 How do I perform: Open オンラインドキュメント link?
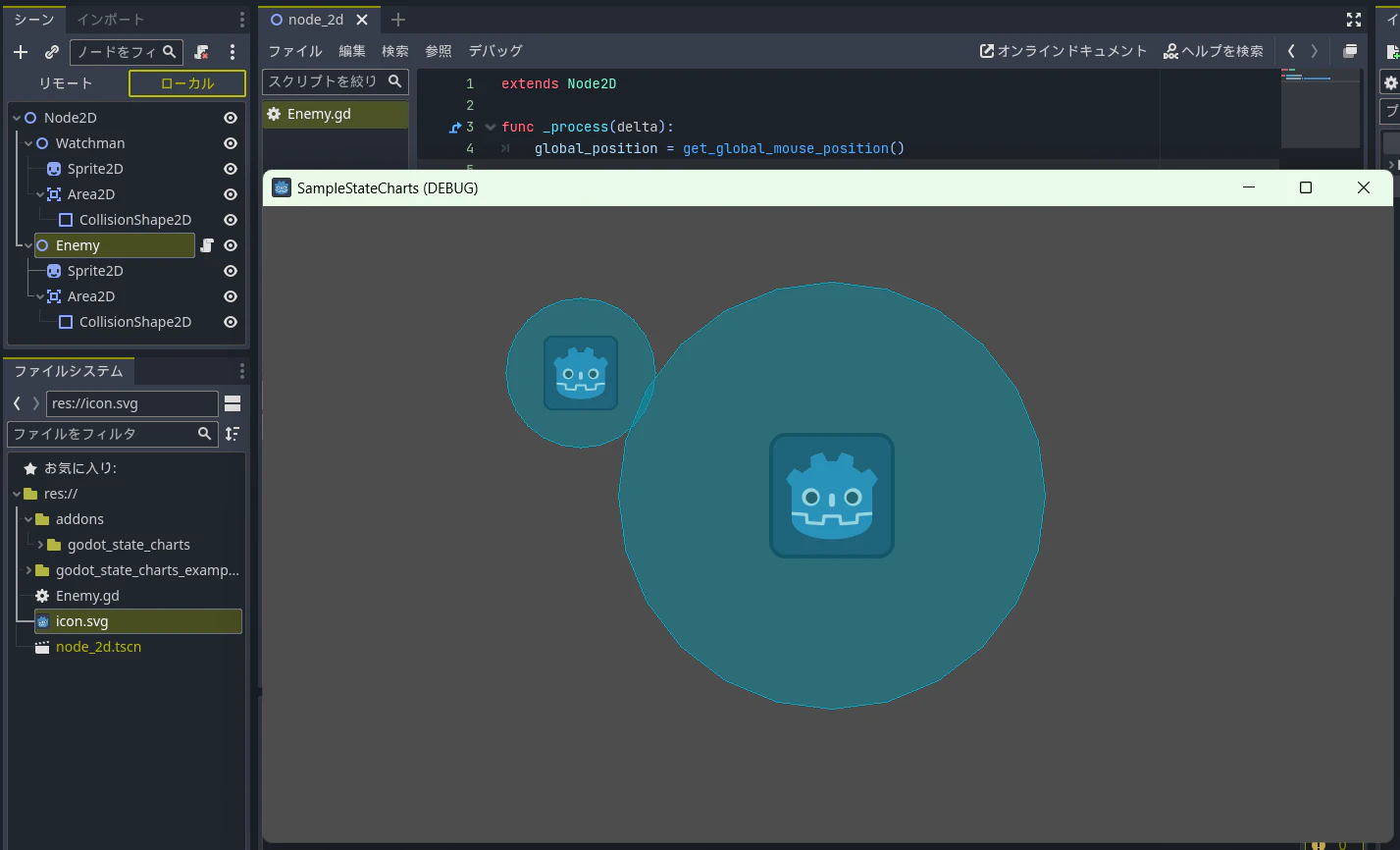click(1063, 51)
